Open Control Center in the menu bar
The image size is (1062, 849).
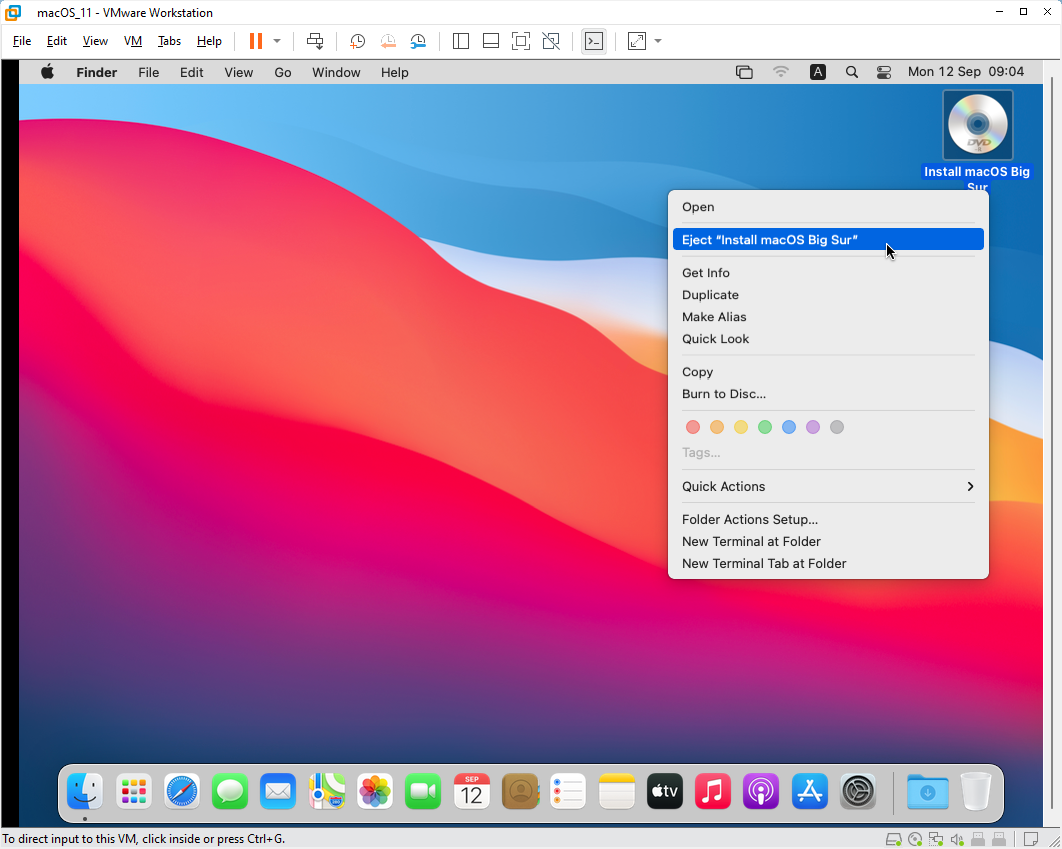pyautogui.click(x=884, y=72)
